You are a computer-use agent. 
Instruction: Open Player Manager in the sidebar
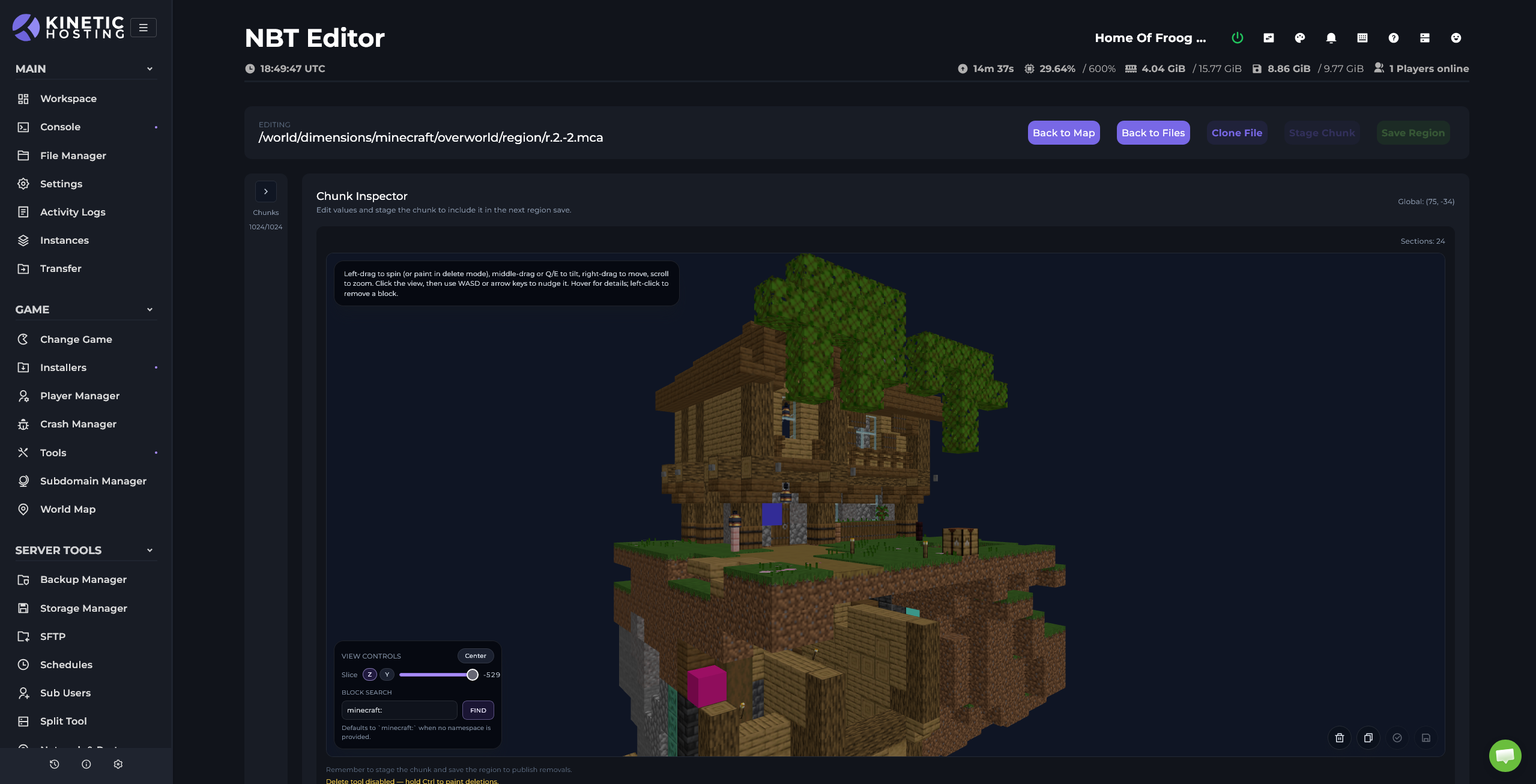[x=85, y=396]
